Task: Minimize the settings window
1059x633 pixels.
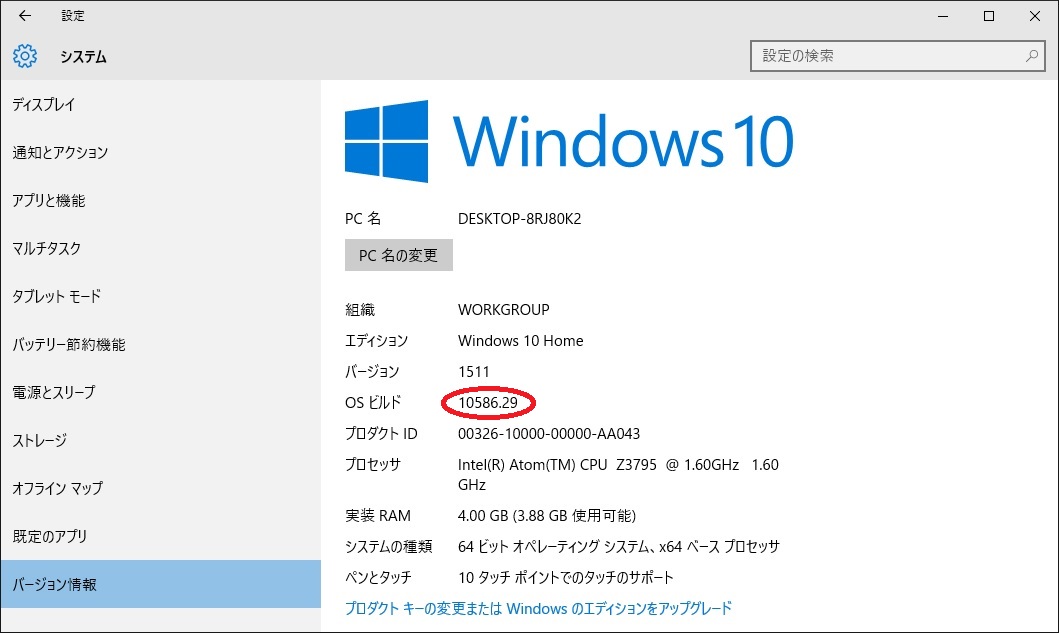Action: click(x=940, y=16)
